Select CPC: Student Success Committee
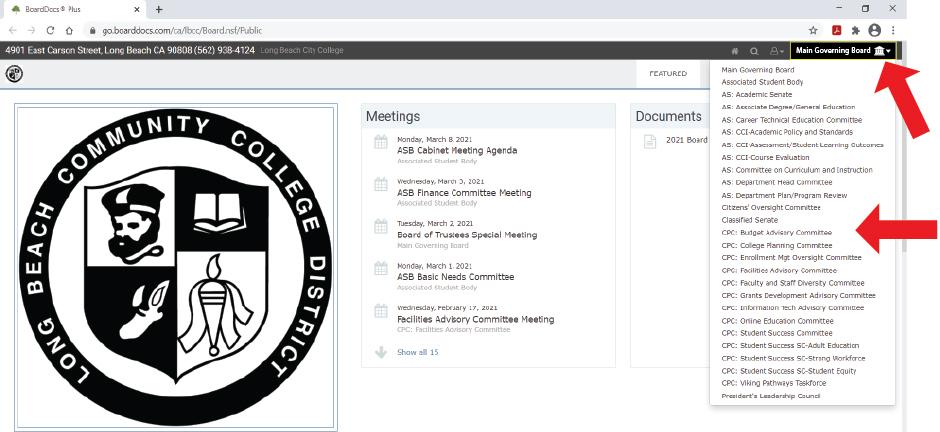 pos(776,333)
